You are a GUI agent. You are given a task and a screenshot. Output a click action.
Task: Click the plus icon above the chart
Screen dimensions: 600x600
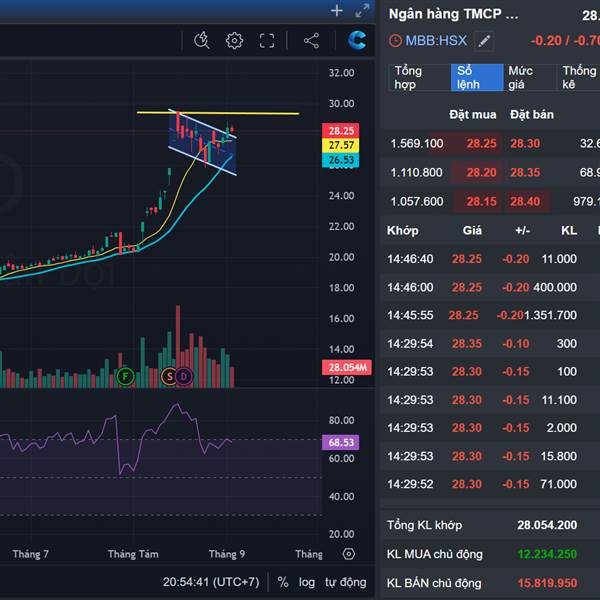click(x=336, y=11)
